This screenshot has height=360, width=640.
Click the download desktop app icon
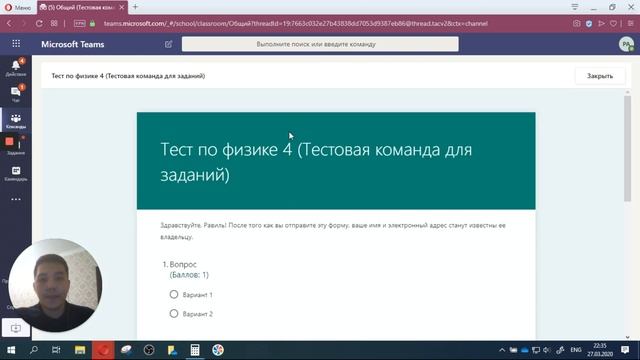coord(16,328)
